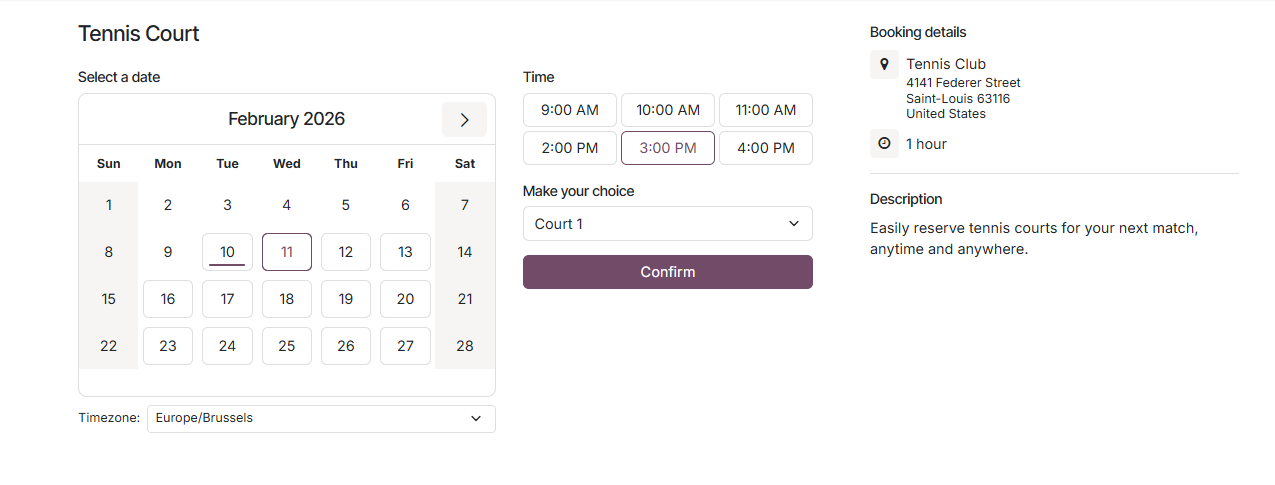The image size is (1275, 485).
Task: Go to next month in calendar
Action: coord(464,120)
